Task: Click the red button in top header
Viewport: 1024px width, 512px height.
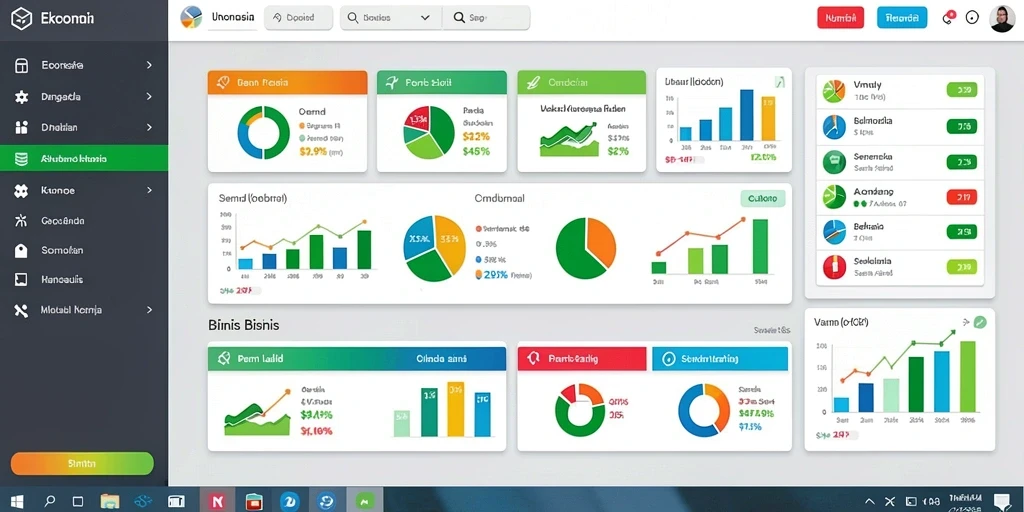Action: coord(840,18)
